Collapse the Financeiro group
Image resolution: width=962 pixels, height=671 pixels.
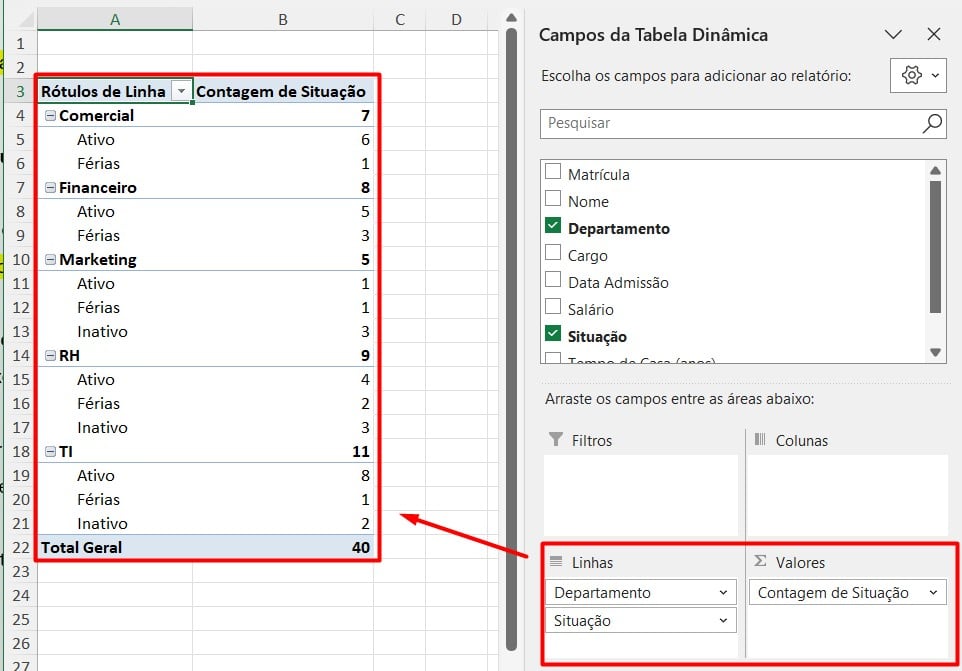(50, 188)
